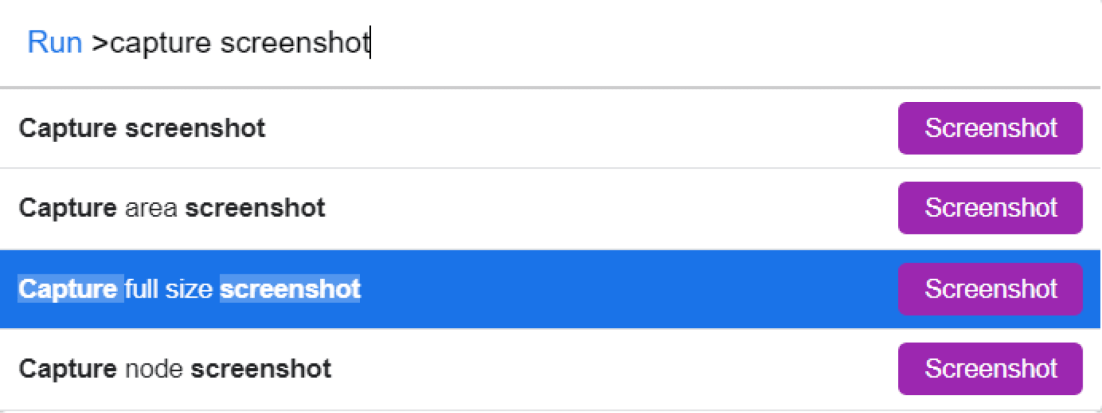Screen dimensions: 1102x413
Task: Click the blue 'Run' label
Action: pyautogui.click(x=55, y=44)
